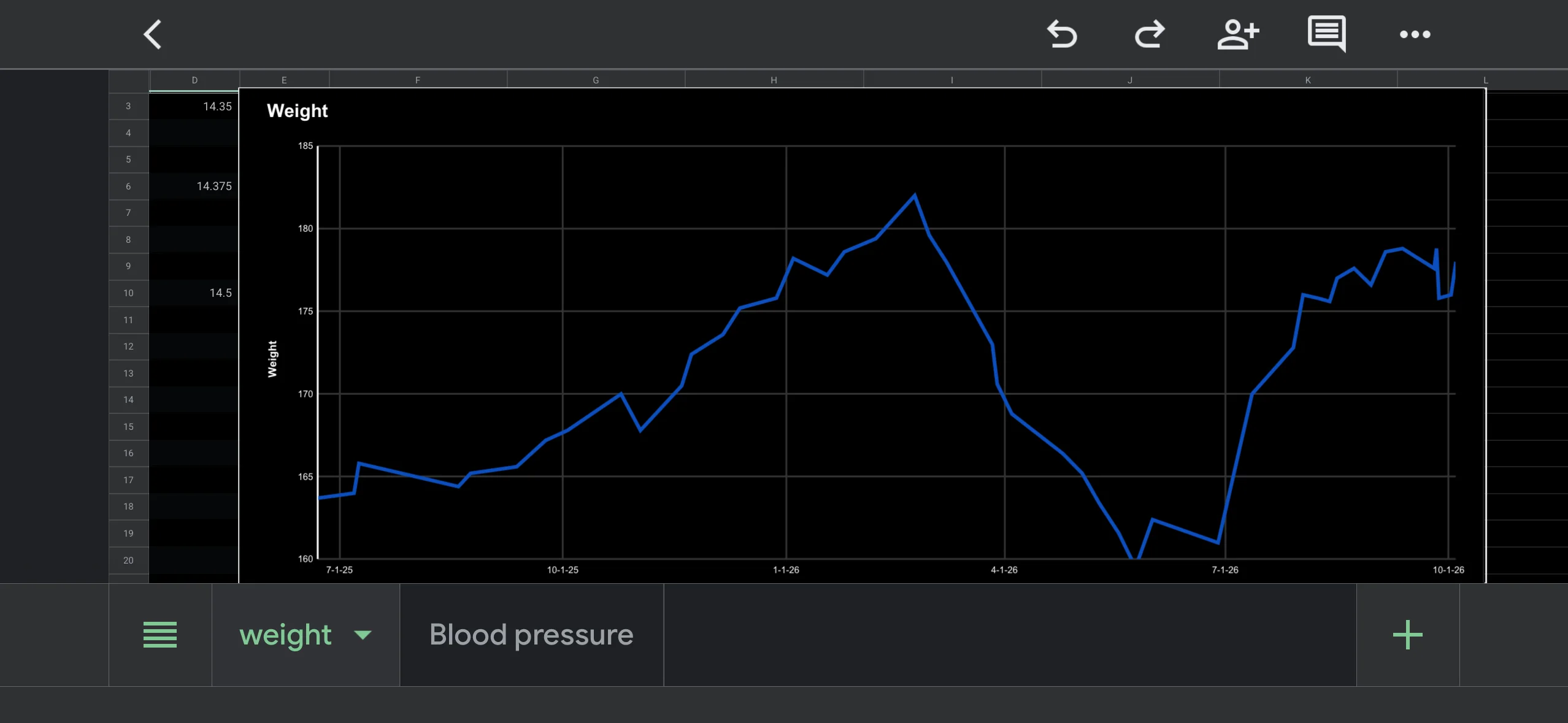Select row 3 header
Screen dimensions: 1568x723
[128, 106]
